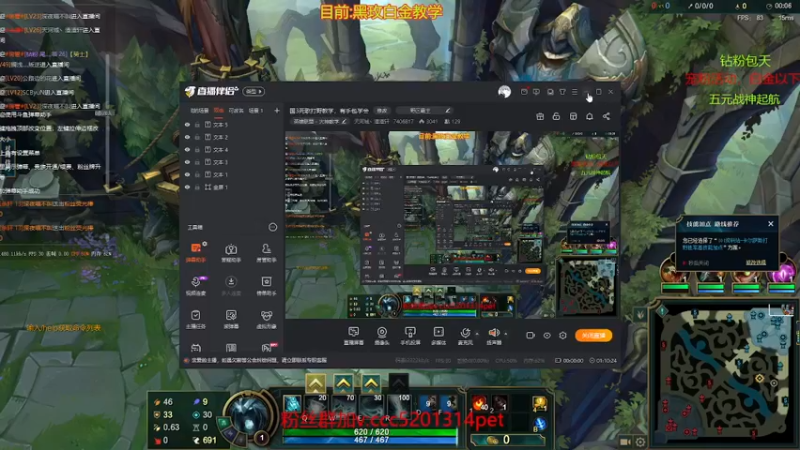Share the stream with share icon
This screenshot has width=800, height=450.
click(x=606, y=116)
